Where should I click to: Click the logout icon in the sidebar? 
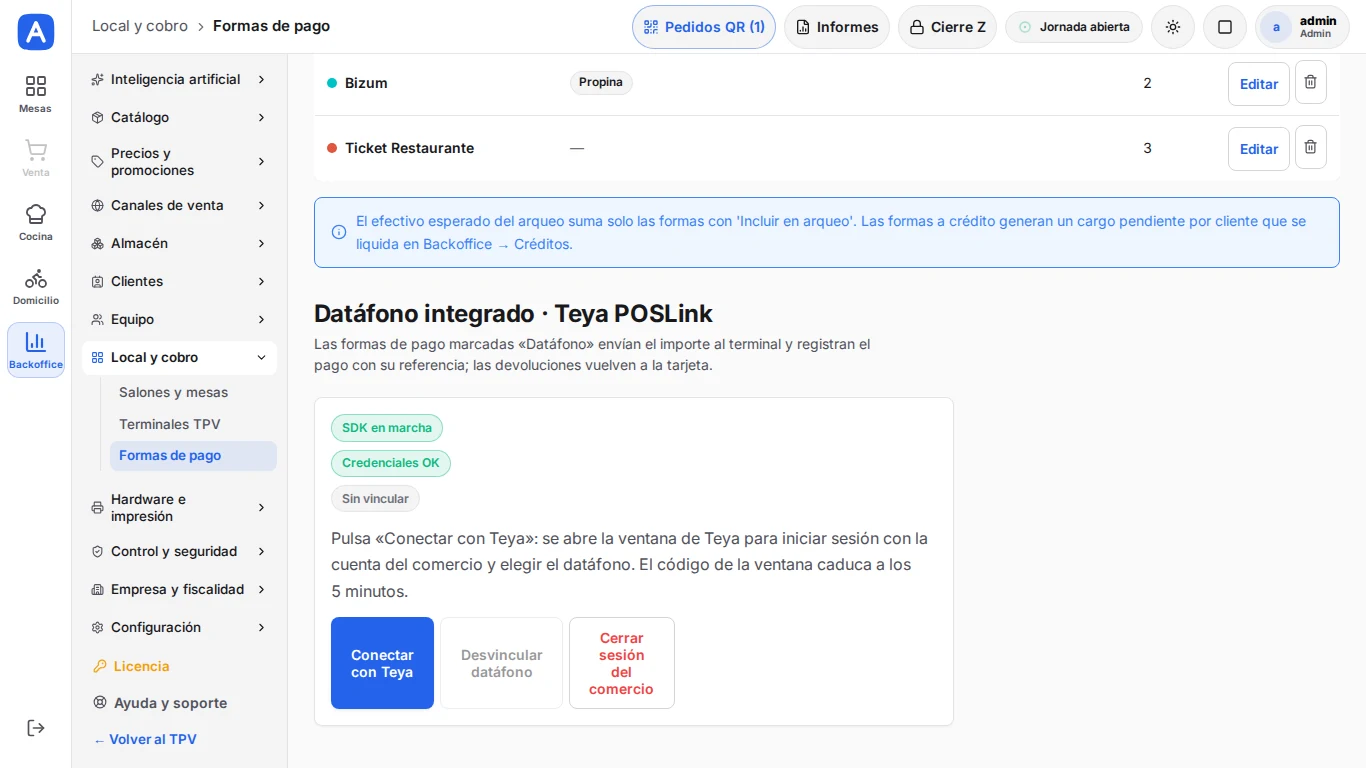click(36, 728)
